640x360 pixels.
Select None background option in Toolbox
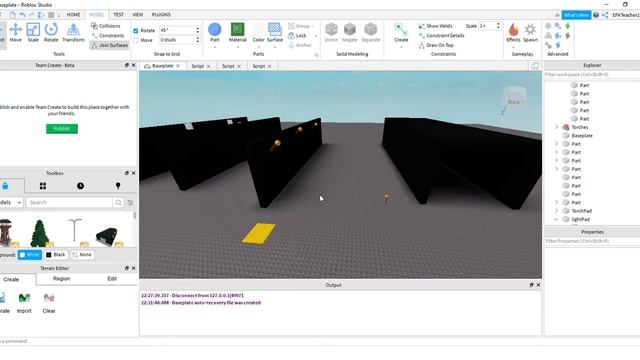pos(82,255)
